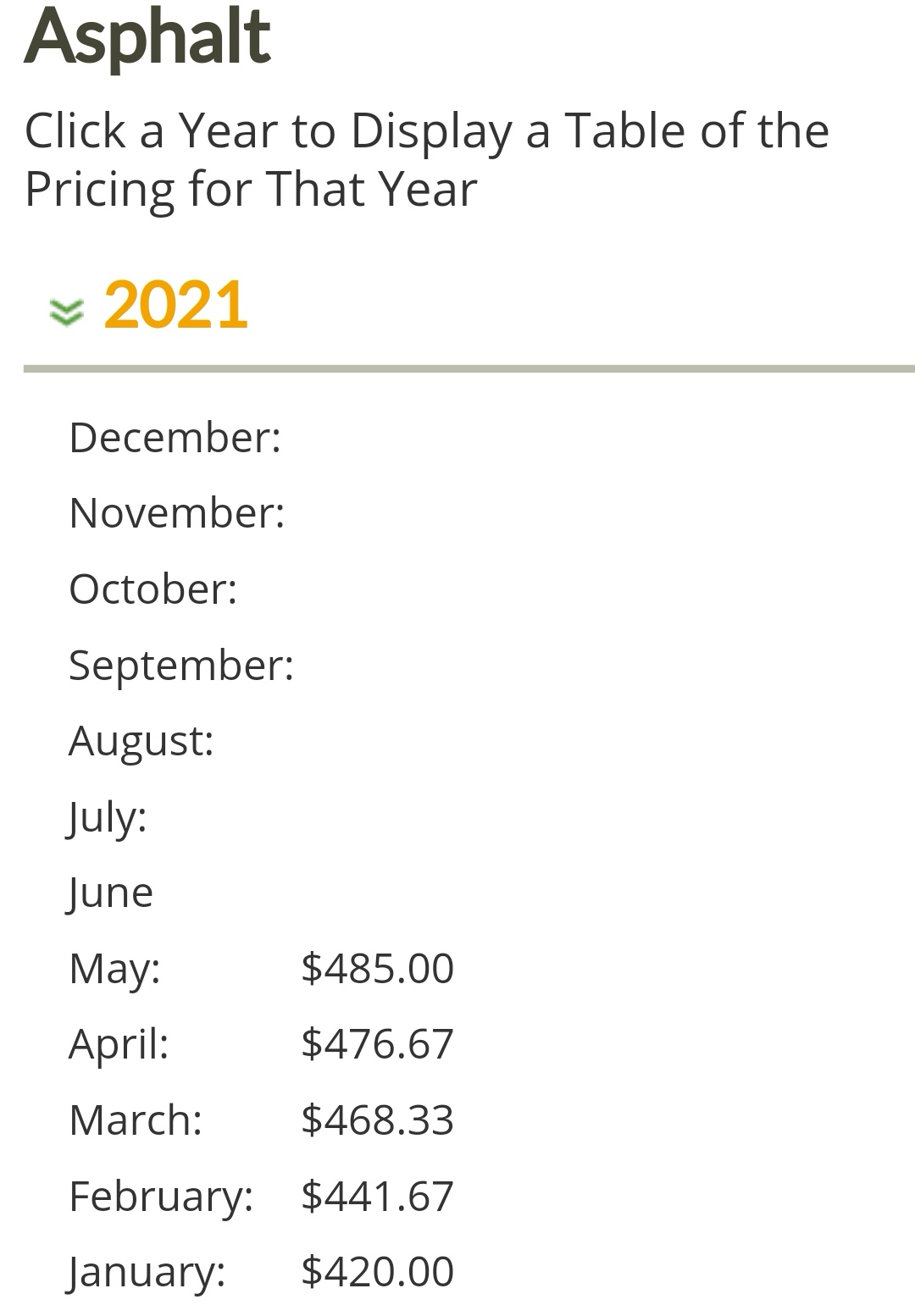The image size is (915, 1316).
Task: Select the August row label
Action: click(141, 741)
